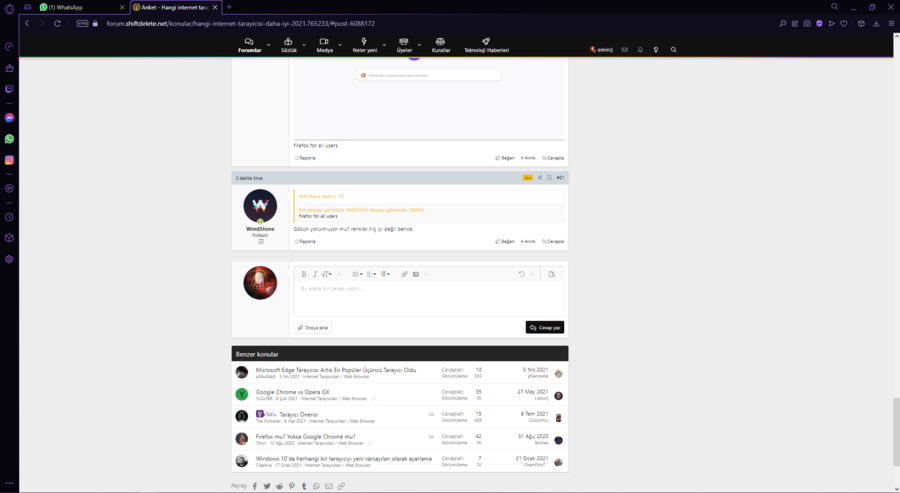Expand the Medya menu arrow
900x493 pixels.
(340, 45)
